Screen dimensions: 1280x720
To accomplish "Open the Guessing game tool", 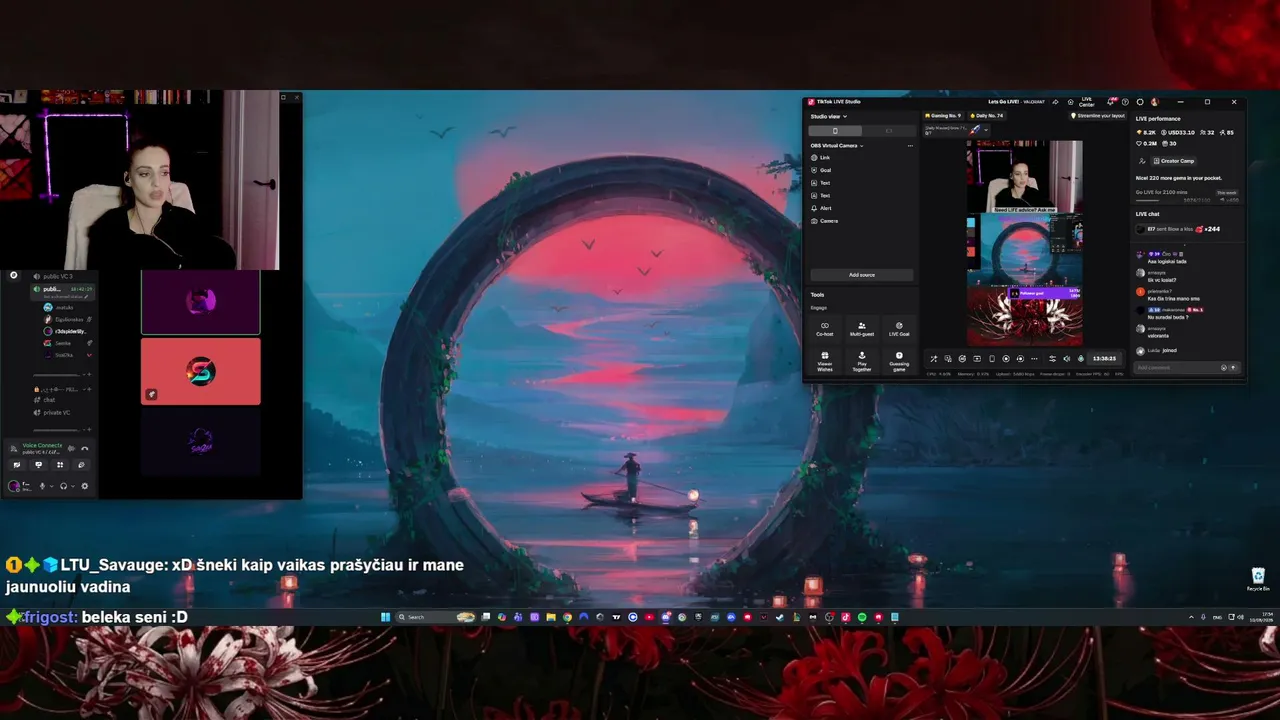I will coord(899,360).
